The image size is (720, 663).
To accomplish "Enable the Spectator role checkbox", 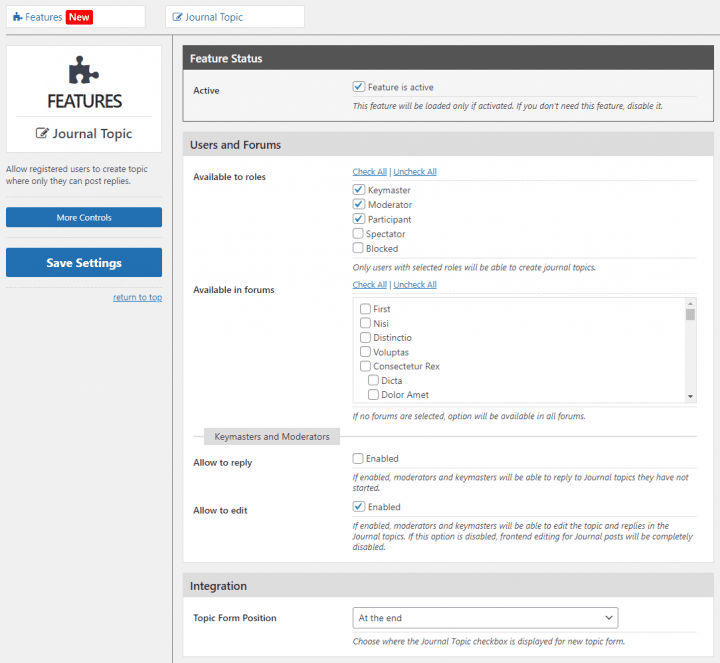I will tap(358, 233).
